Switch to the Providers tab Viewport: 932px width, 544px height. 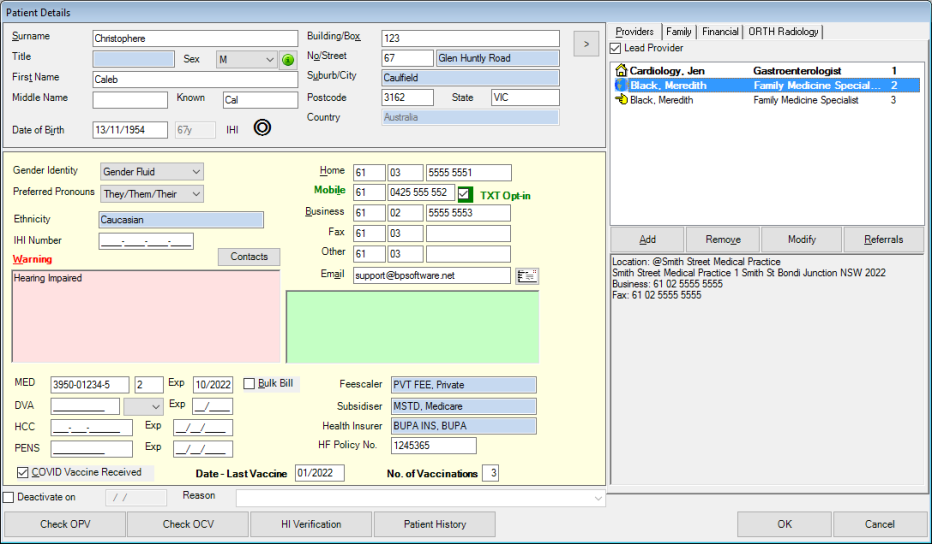coord(634,32)
